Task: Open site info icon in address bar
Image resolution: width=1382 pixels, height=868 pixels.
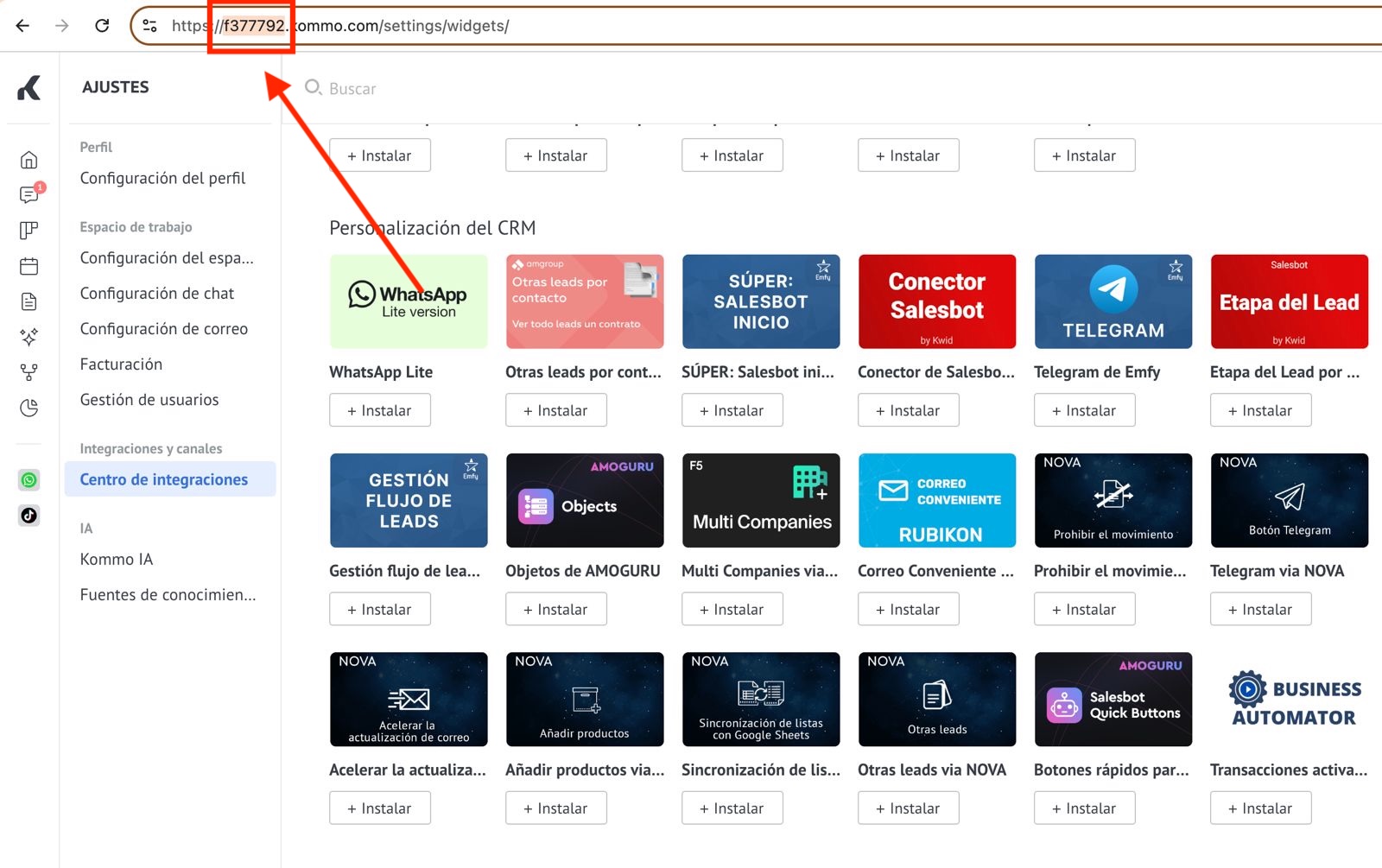Action: tap(149, 26)
